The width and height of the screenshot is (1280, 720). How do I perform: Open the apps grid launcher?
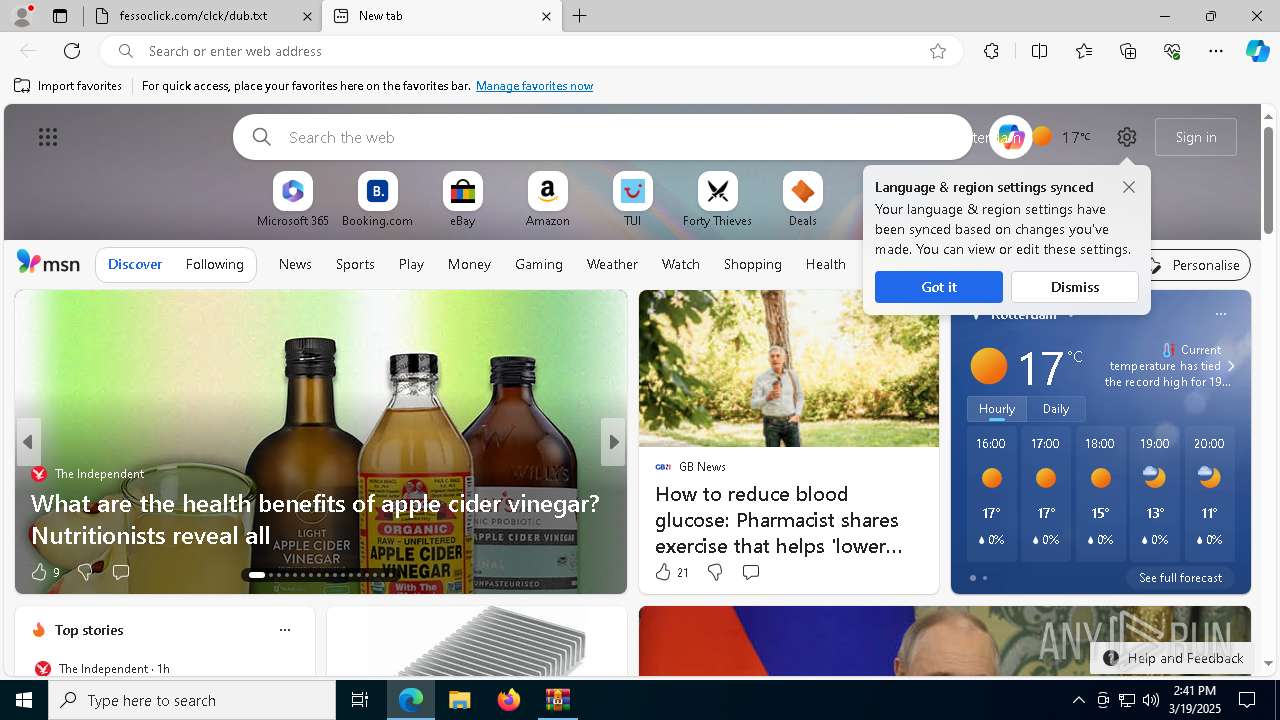[x=48, y=137]
